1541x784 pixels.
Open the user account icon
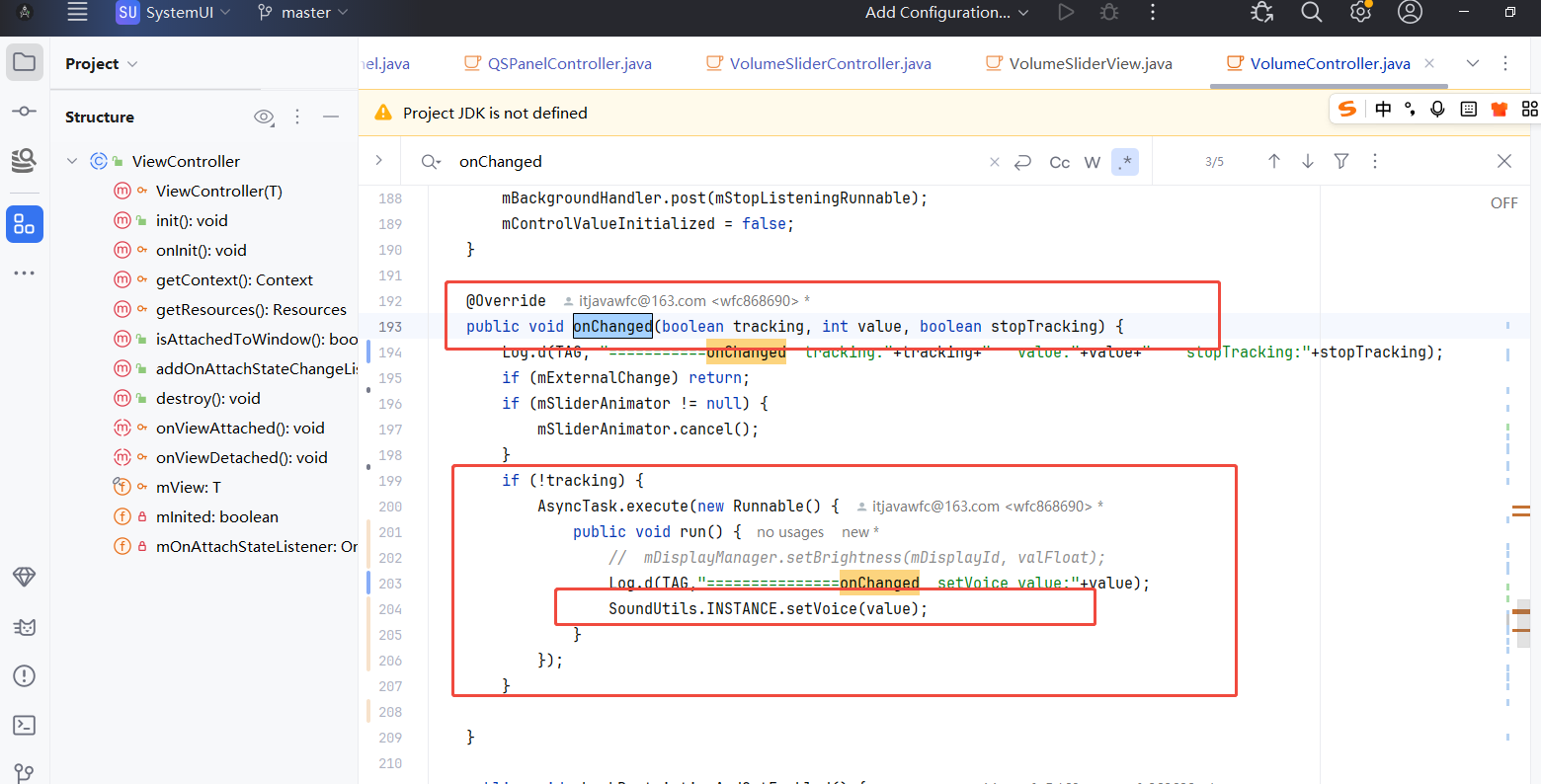pyautogui.click(x=1411, y=12)
